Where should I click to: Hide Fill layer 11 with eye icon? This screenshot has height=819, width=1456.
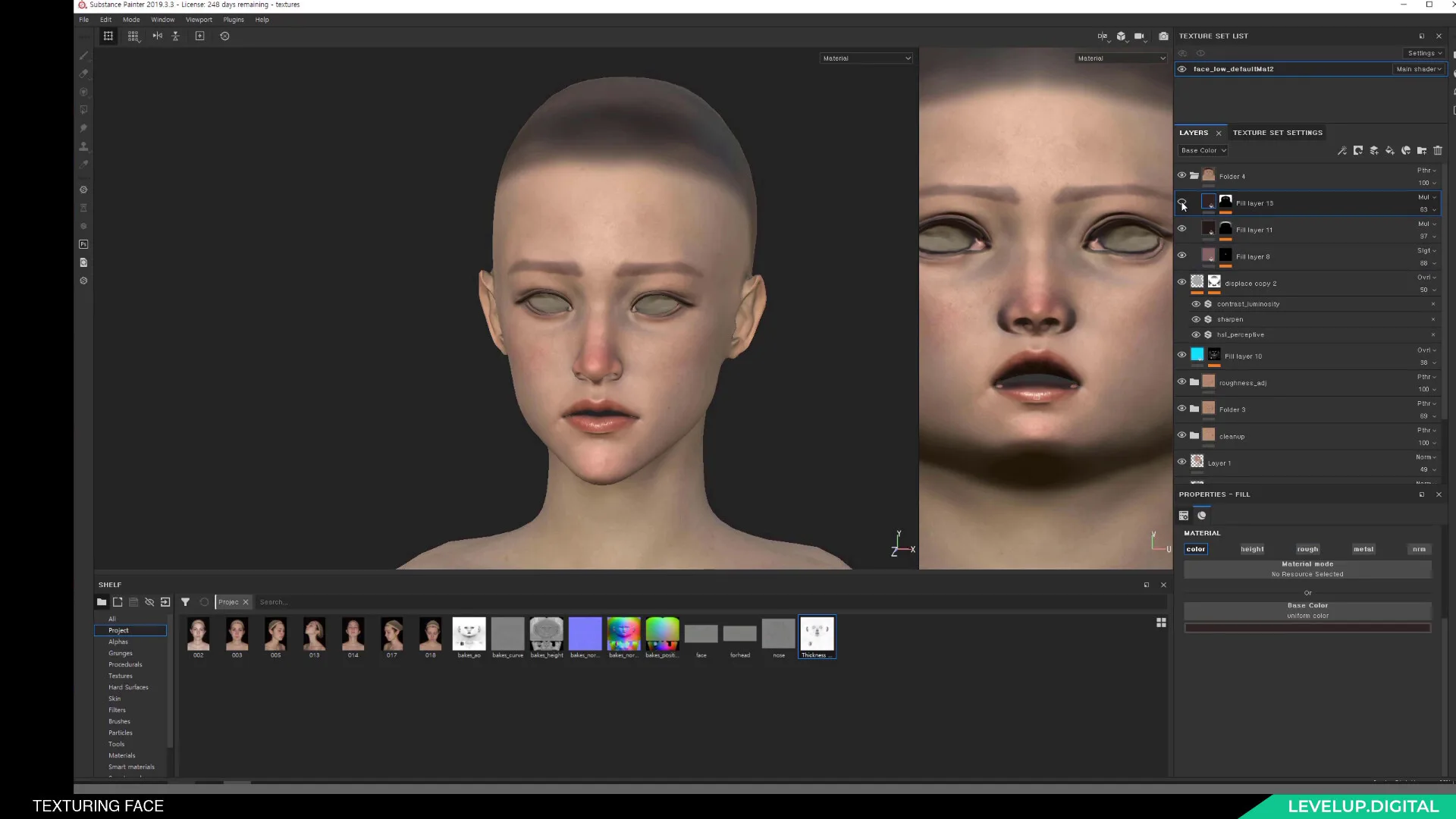tap(1181, 229)
